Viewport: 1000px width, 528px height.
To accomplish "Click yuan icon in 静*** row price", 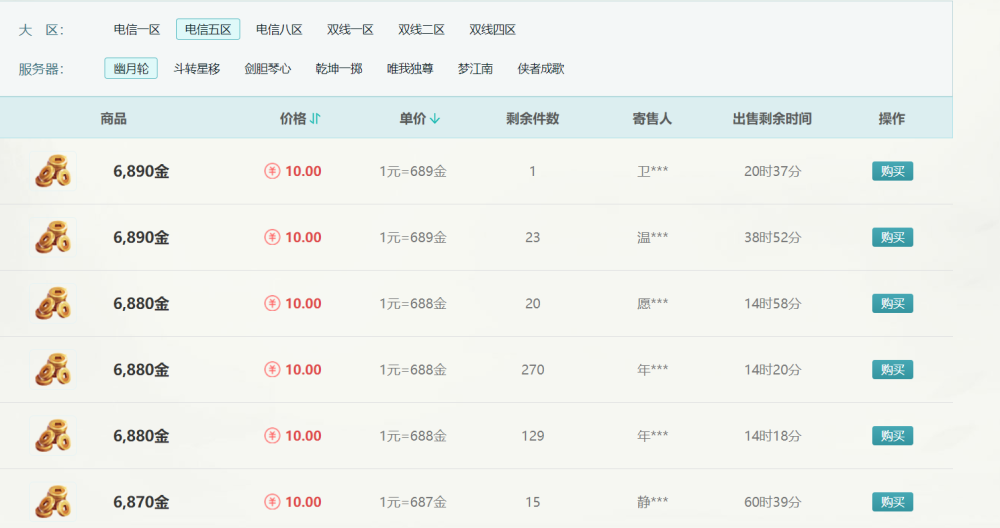I will coord(272,502).
